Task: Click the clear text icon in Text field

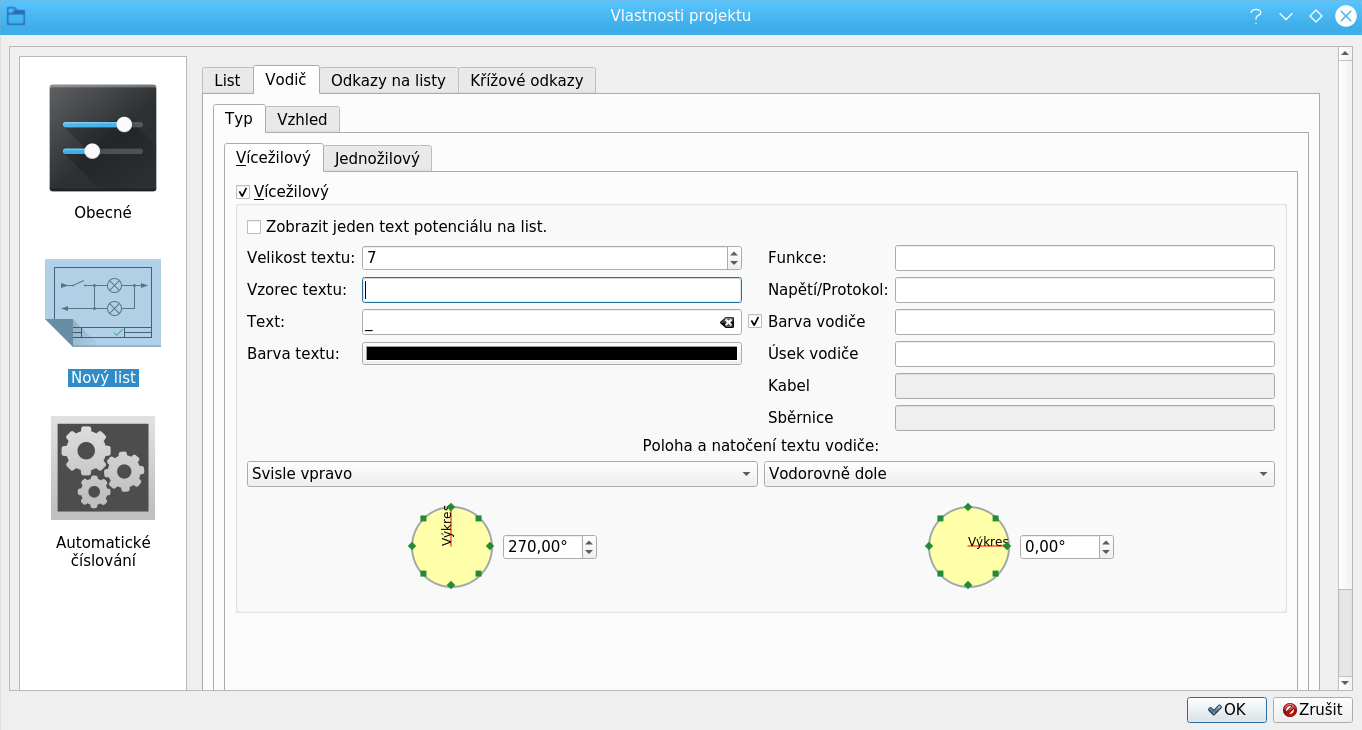Action: (727, 322)
